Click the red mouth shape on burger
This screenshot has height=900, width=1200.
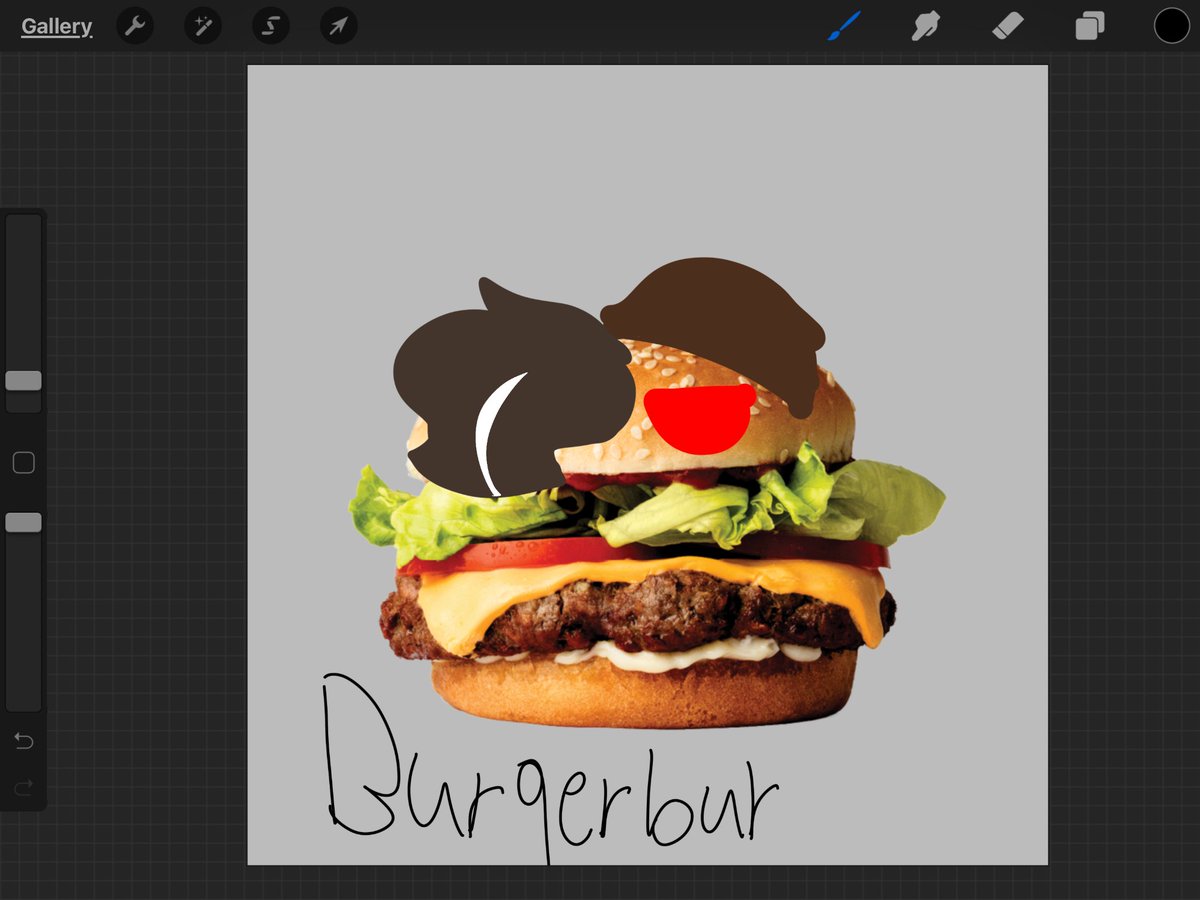(x=699, y=419)
